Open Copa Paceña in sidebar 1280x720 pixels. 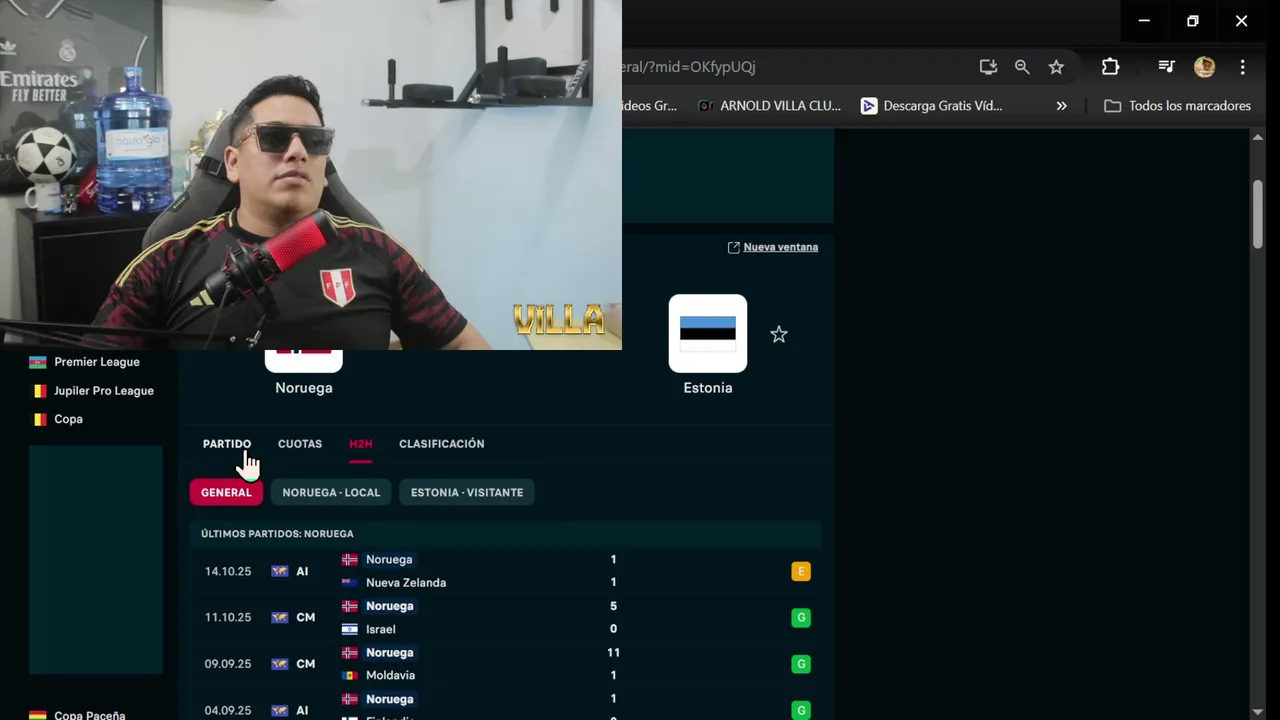pos(90,715)
